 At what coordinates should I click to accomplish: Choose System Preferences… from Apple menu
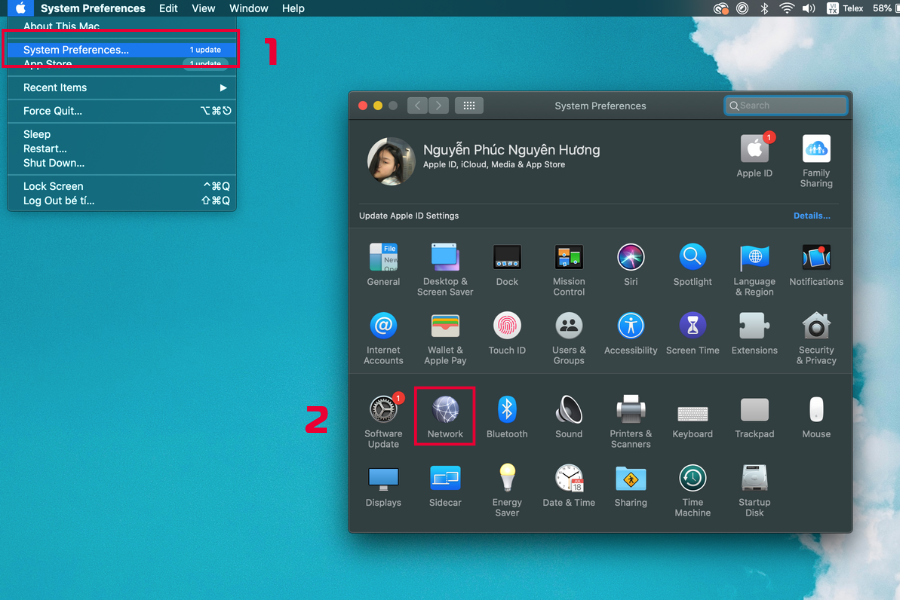point(76,50)
